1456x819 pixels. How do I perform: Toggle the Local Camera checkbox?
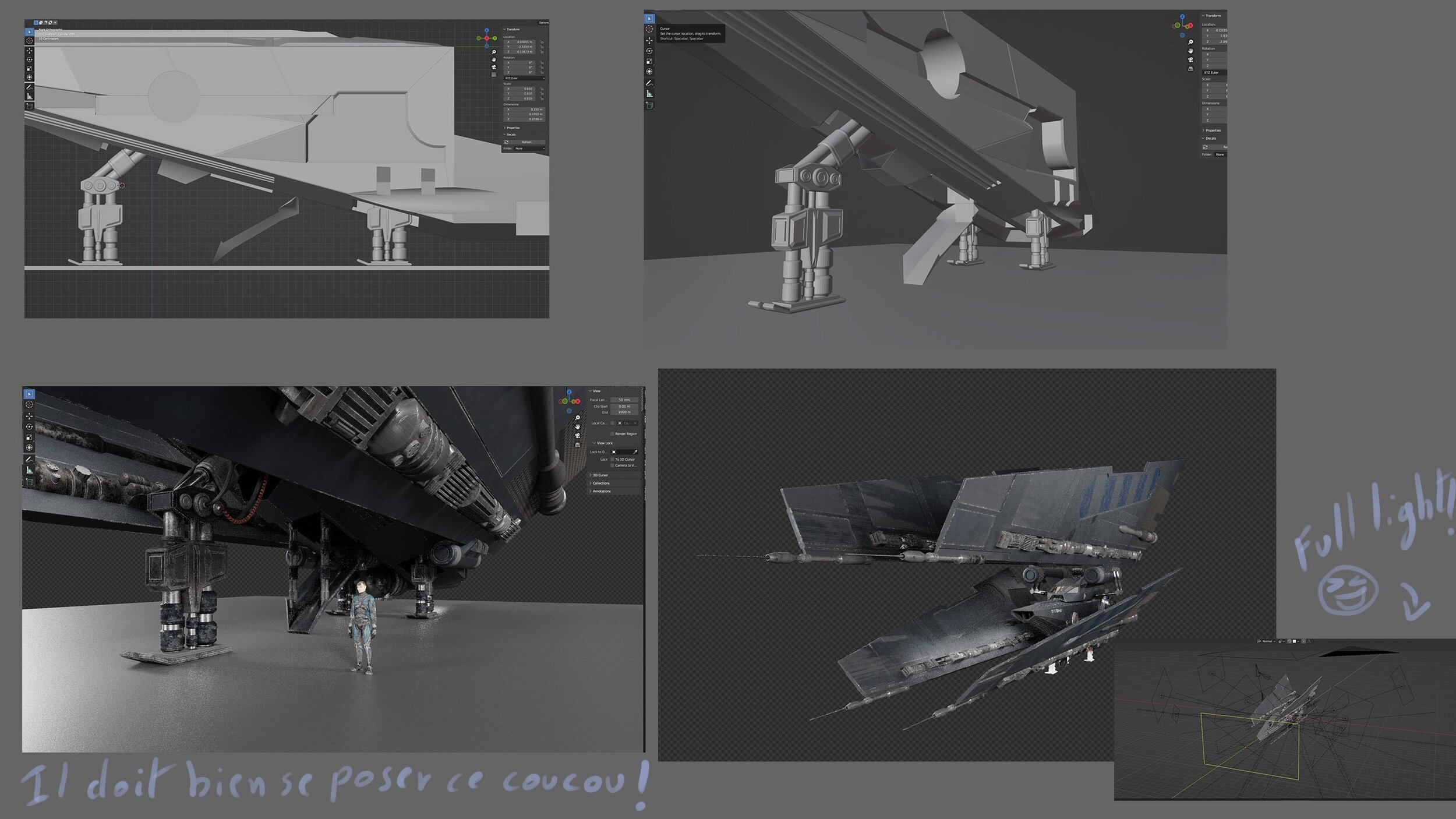(612, 423)
